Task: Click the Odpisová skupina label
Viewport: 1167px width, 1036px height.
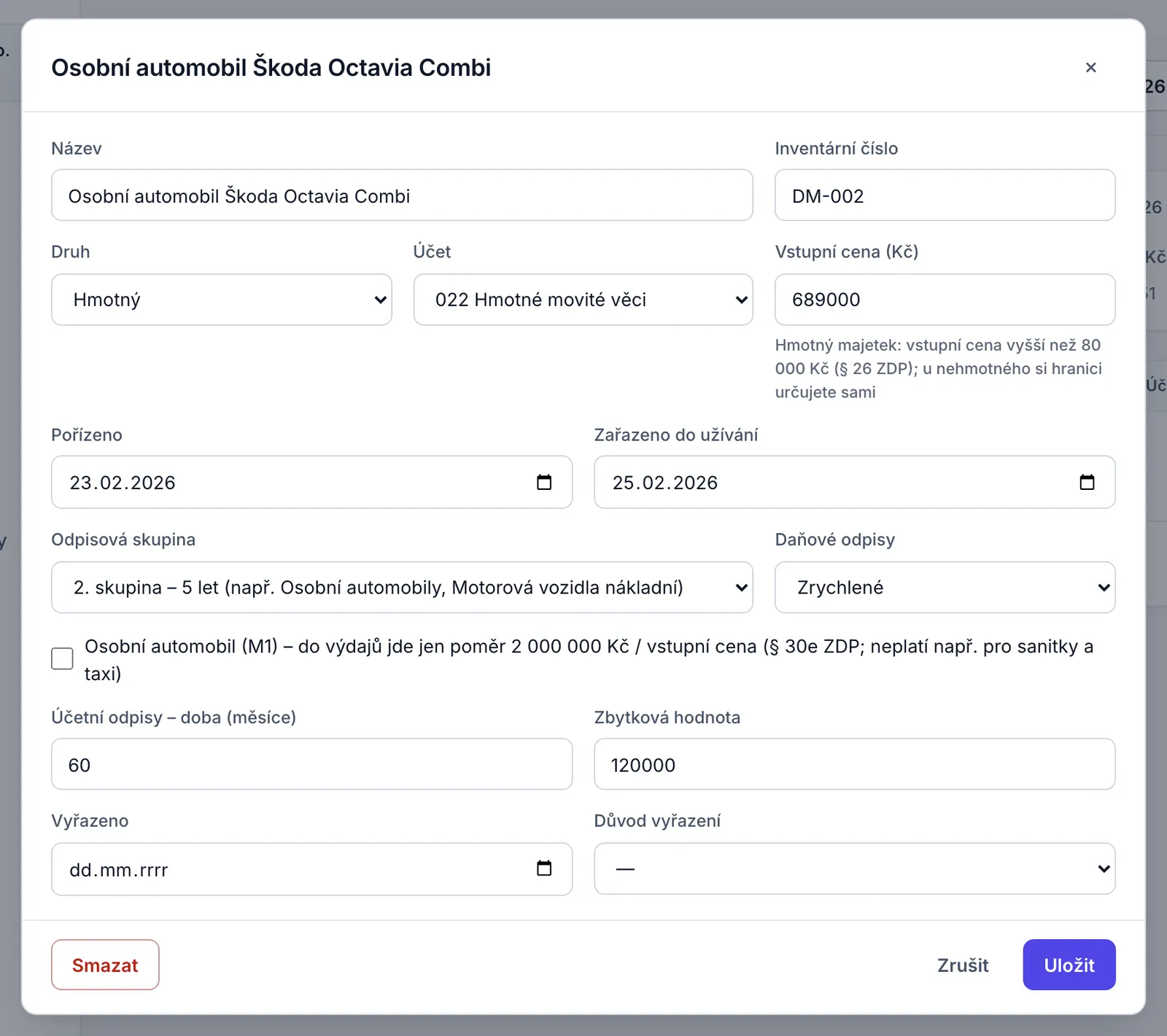Action: 123,540
